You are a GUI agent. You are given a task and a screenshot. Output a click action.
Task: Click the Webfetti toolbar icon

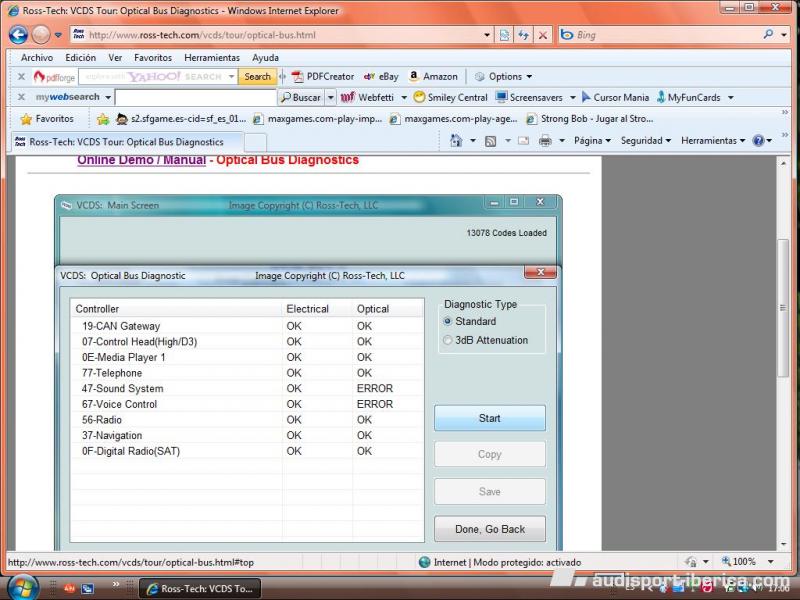pyautogui.click(x=367, y=97)
